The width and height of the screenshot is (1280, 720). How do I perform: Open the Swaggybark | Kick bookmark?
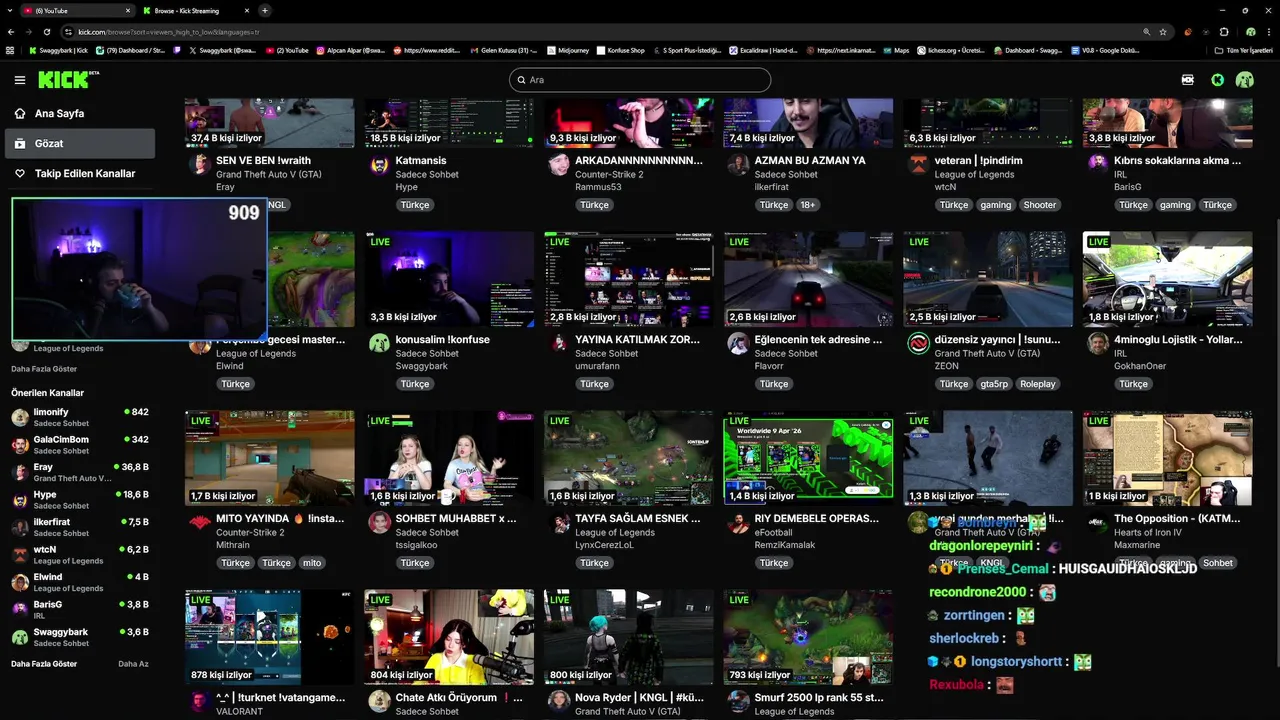point(58,50)
